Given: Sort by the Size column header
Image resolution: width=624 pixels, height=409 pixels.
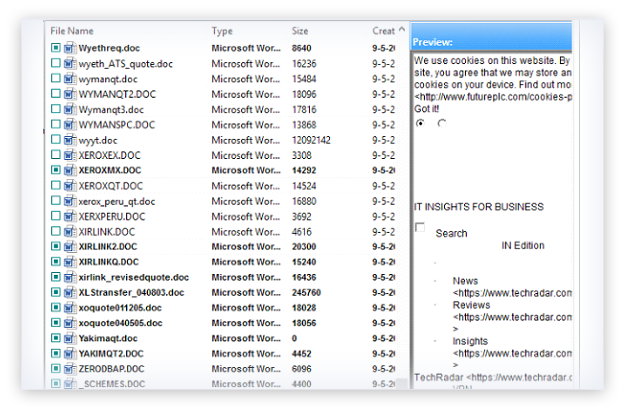Looking at the screenshot, I should point(300,31).
